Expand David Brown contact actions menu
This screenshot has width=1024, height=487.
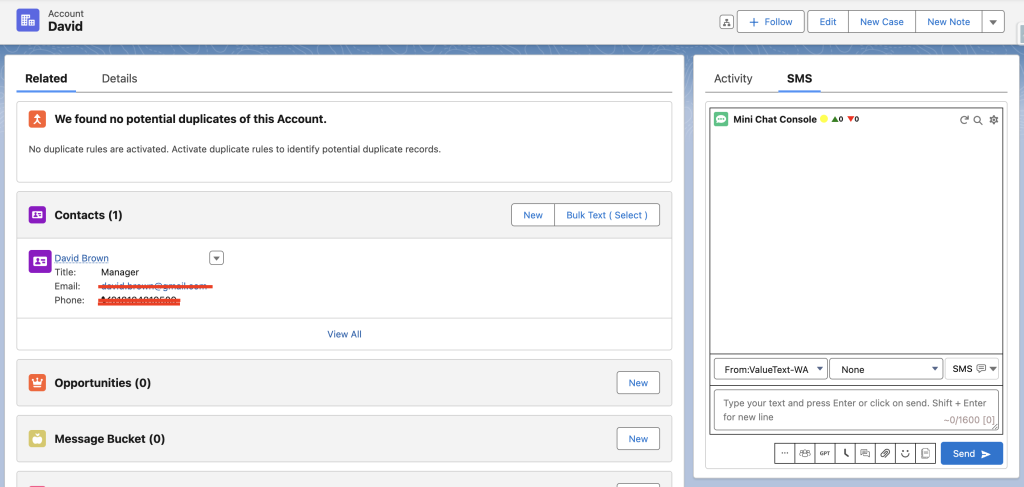click(x=216, y=258)
